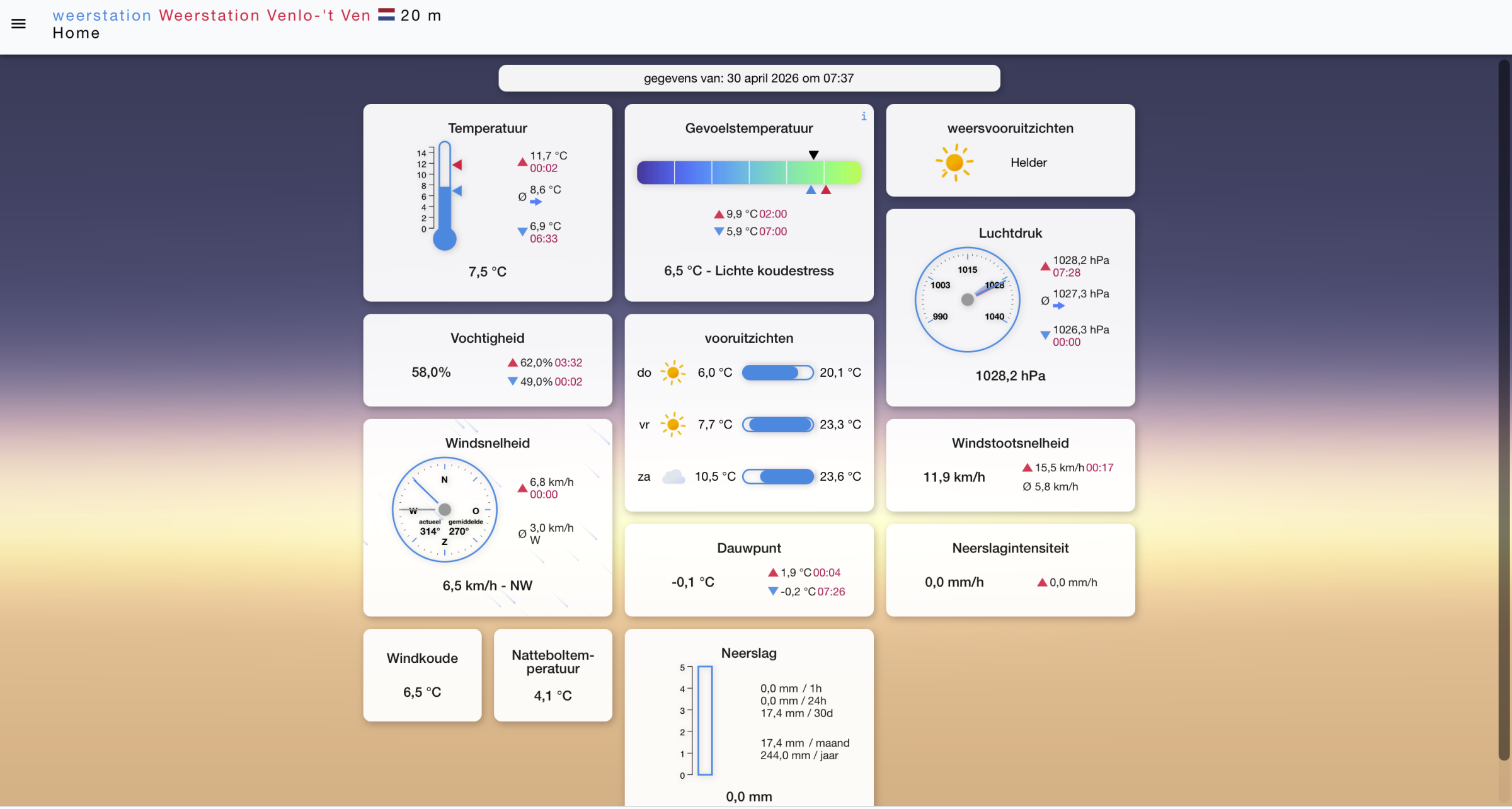The width and height of the screenshot is (1512, 809).
Task: Click the Home heading in header
Action: pyautogui.click(x=76, y=33)
